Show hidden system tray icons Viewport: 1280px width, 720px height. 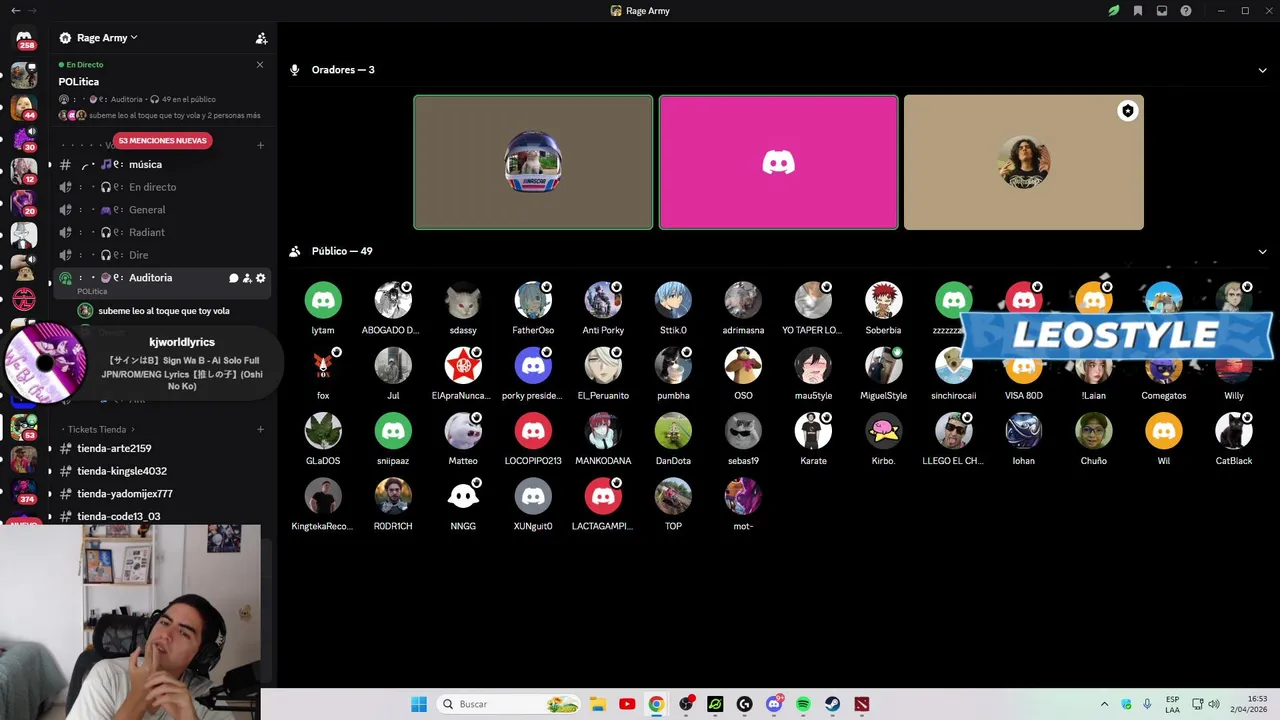point(1104,704)
